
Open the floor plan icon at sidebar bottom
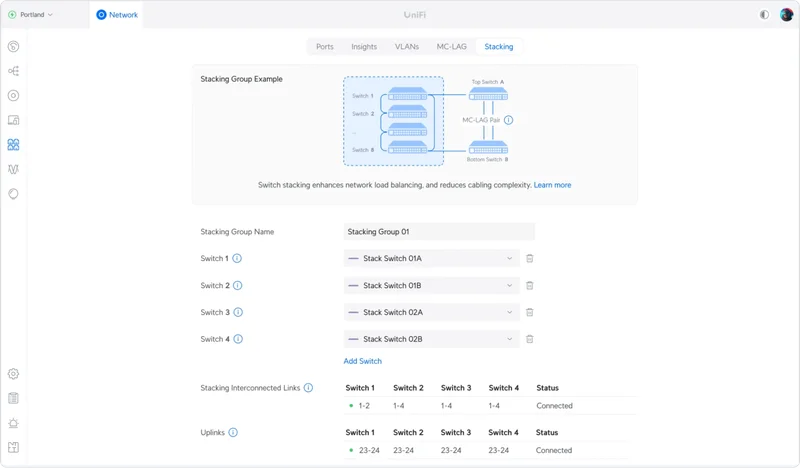pyautogui.click(x=14, y=447)
